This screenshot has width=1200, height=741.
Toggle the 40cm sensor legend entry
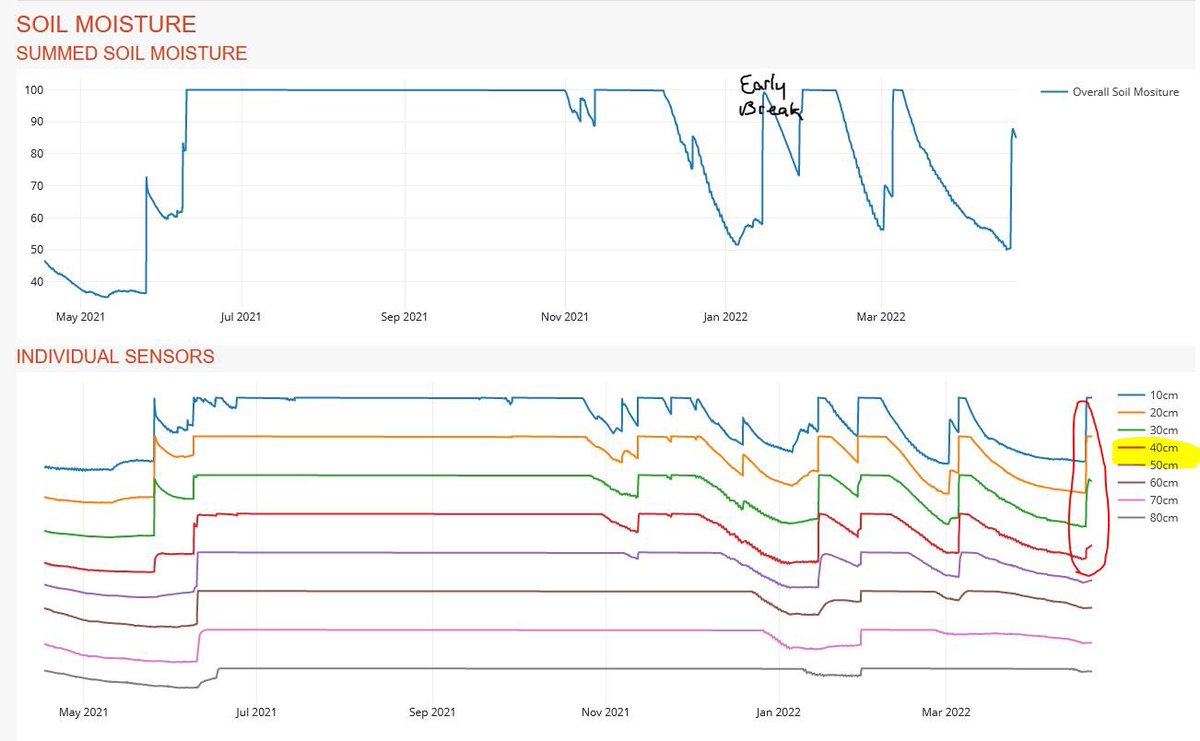pyautogui.click(x=1149, y=449)
